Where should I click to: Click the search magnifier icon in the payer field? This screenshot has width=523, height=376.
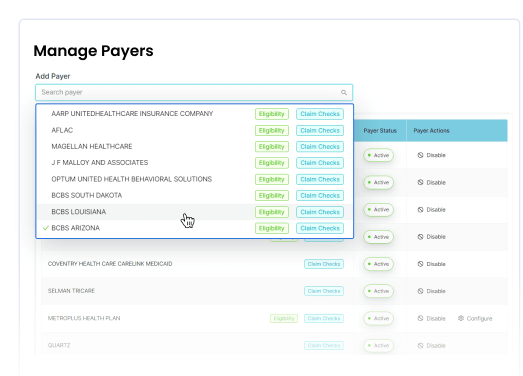coord(344,92)
